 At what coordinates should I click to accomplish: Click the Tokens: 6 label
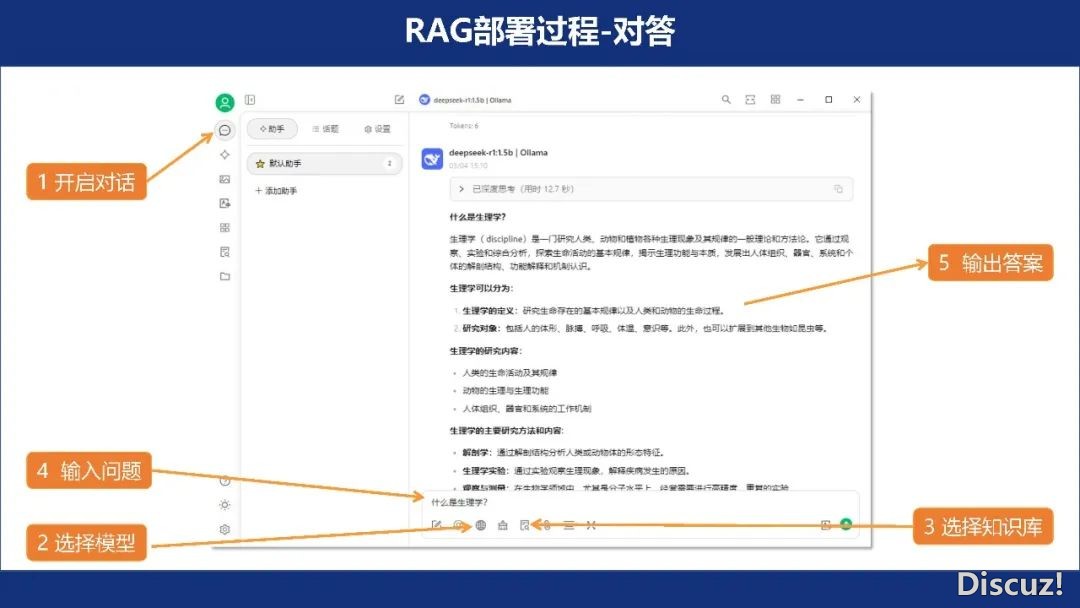point(464,126)
